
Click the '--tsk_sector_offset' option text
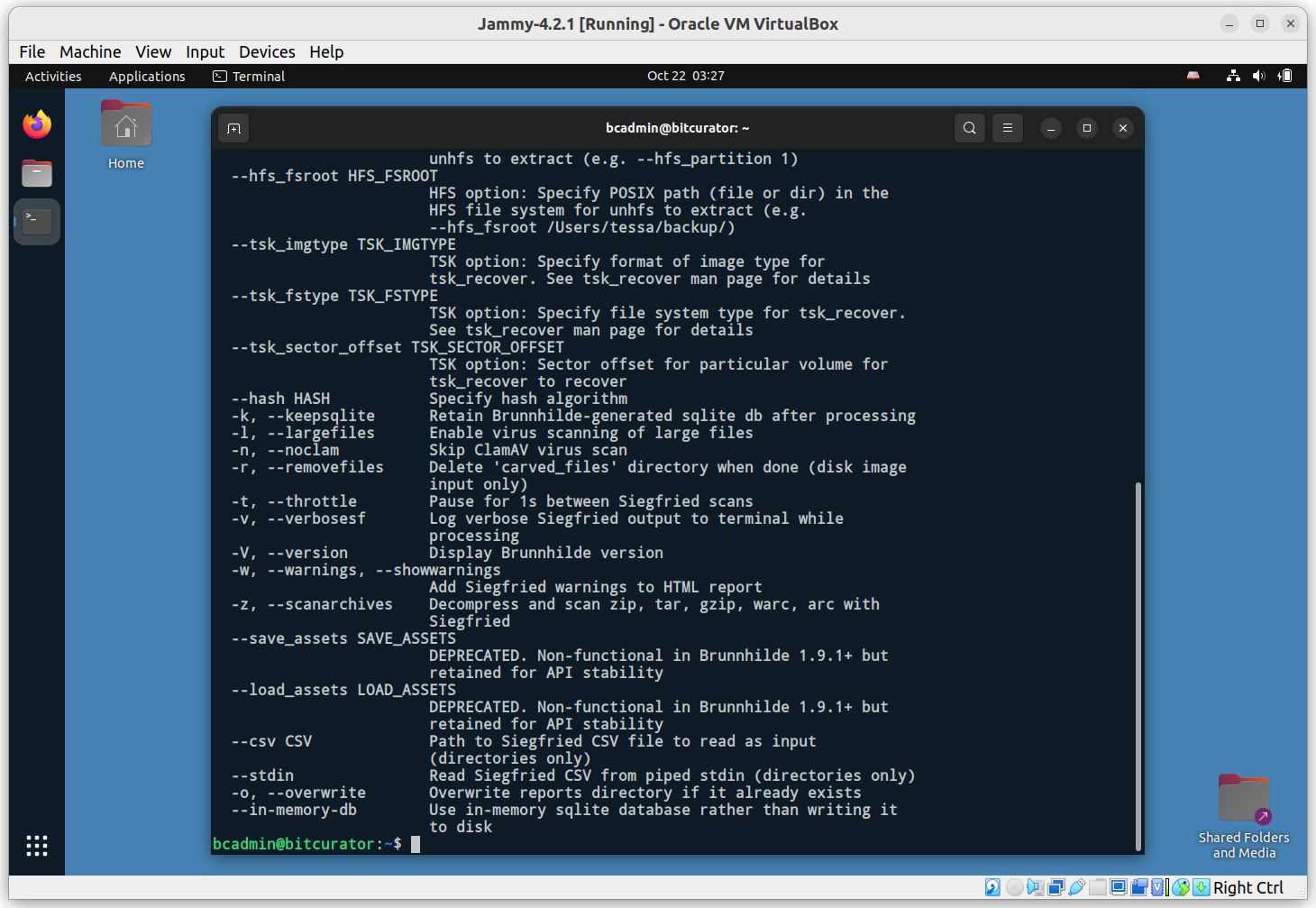click(x=316, y=347)
